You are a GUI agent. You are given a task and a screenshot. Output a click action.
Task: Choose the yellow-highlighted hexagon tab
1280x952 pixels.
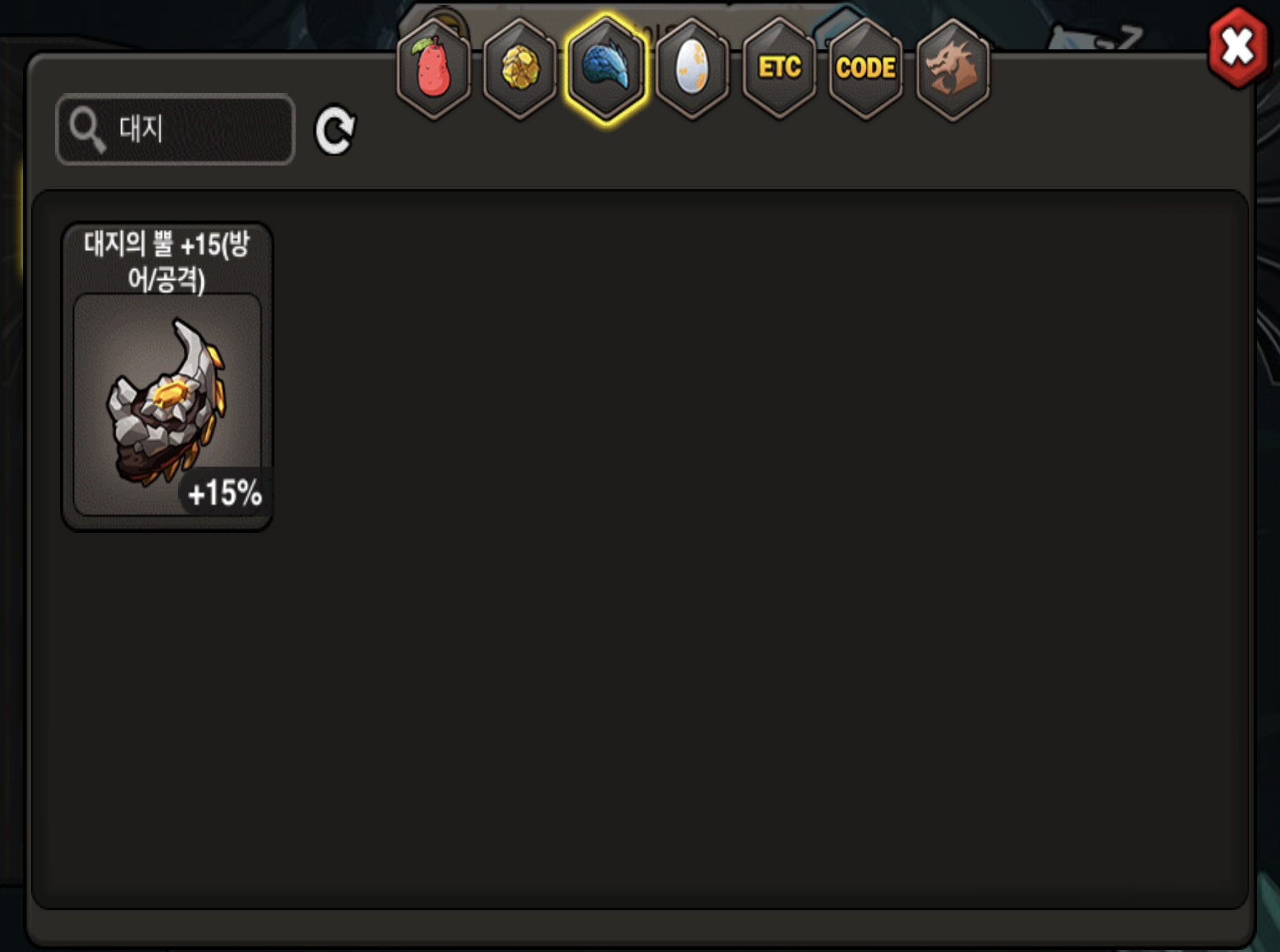[x=606, y=69]
